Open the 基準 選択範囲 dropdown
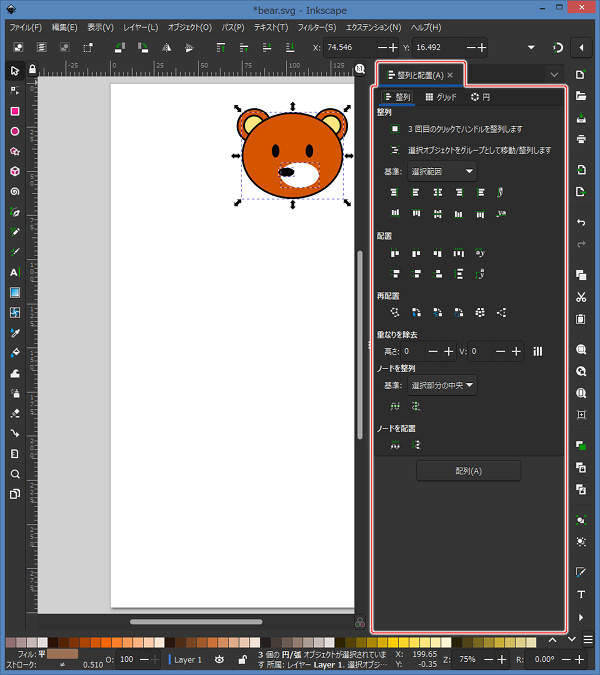The width and height of the screenshot is (600, 675). tap(442, 171)
